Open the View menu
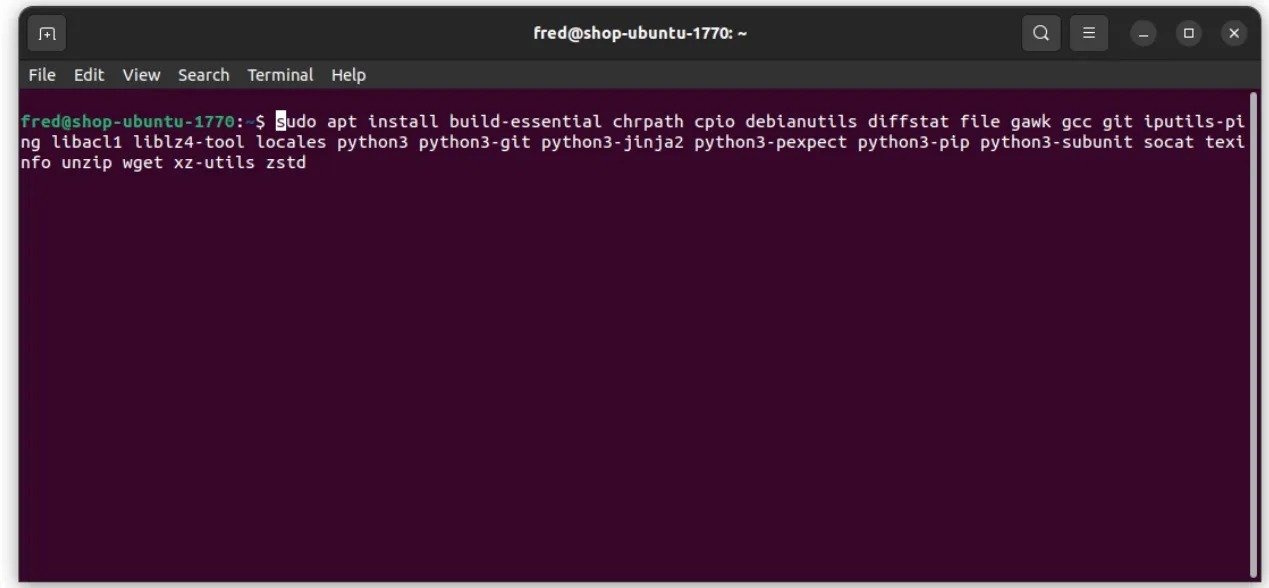Image resolution: width=1269 pixels, height=588 pixels. (141, 74)
